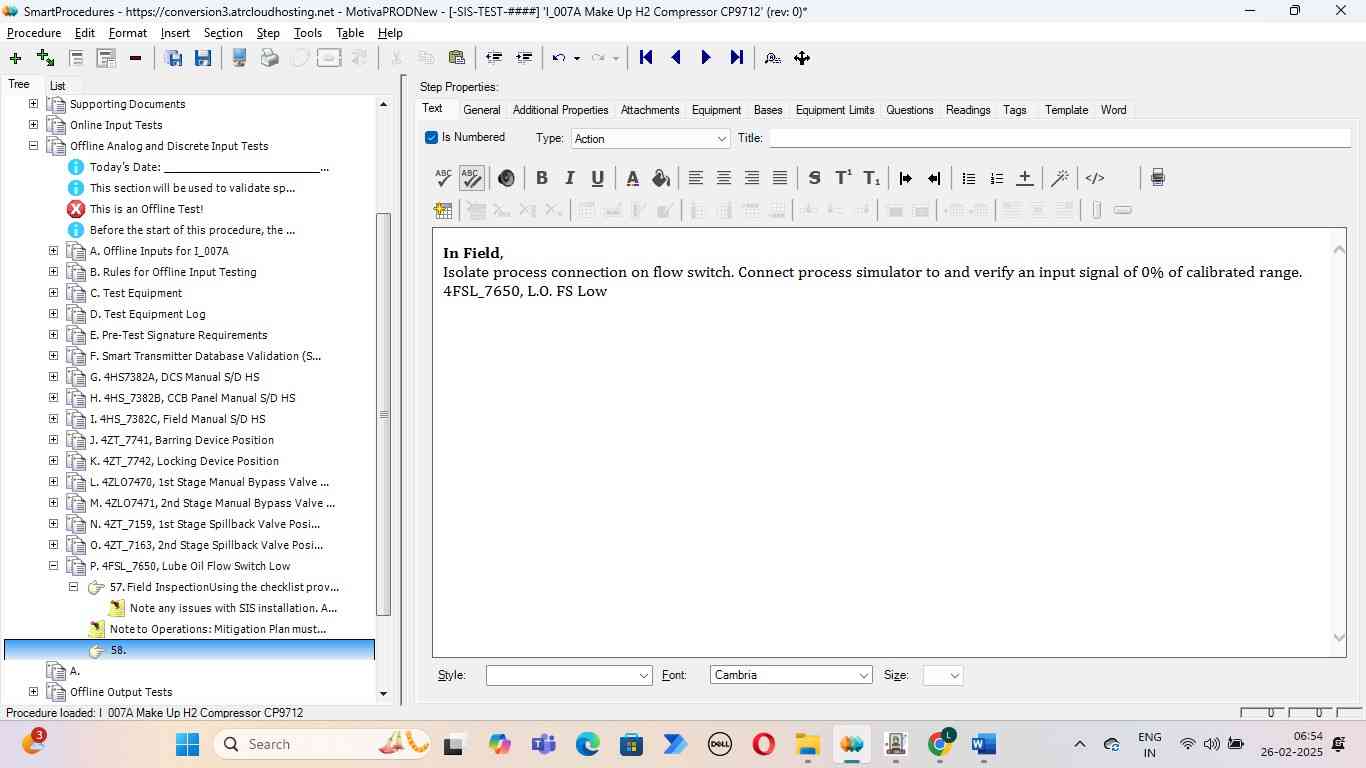The width and height of the screenshot is (1366, 768).
Task: Click the printer icon in text editor toolbar
Action: click(x=1158, y=178)
